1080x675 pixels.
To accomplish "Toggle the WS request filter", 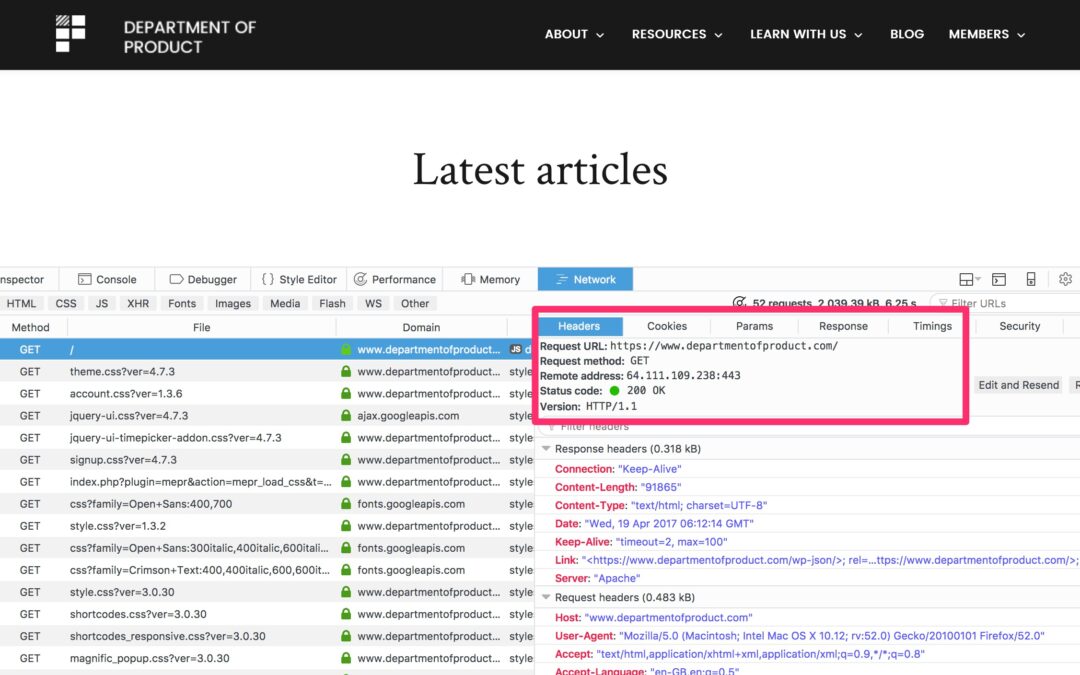I will pyautogui.click(x=373, y=303).
